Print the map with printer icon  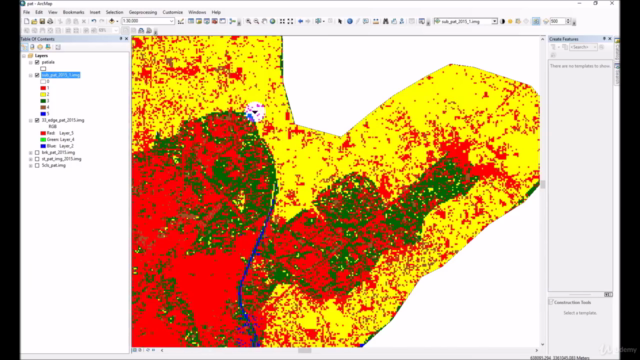(x=50, y=21)
